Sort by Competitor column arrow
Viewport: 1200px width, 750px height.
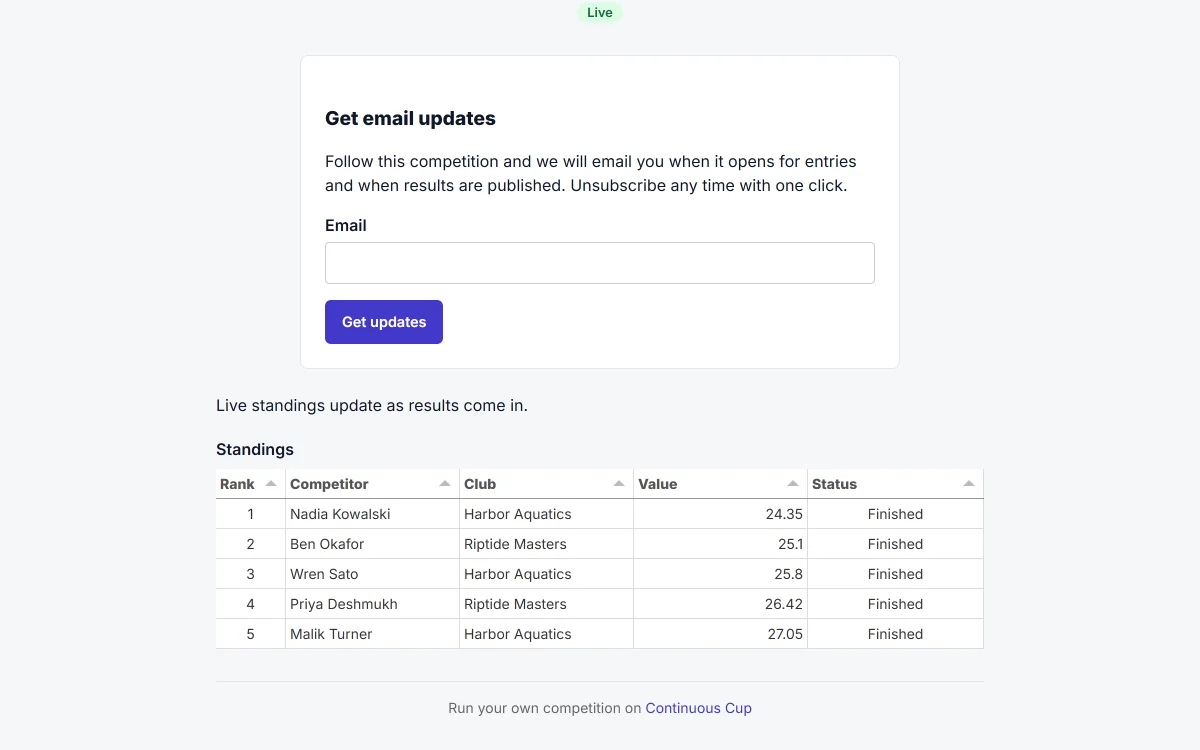[445, 483]
